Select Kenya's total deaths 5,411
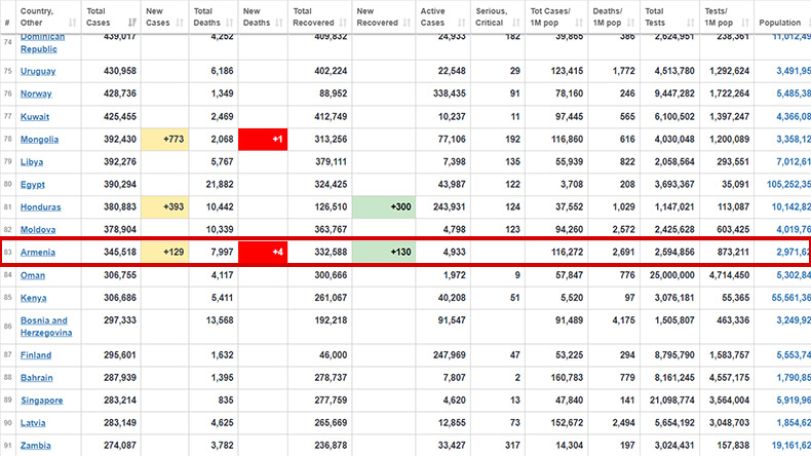Screen dimensions: 811x456 pos(222,298)
